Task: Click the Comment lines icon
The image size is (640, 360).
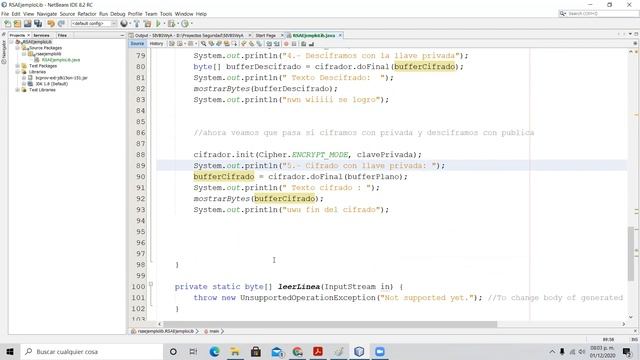Action: tap(304, 44)
